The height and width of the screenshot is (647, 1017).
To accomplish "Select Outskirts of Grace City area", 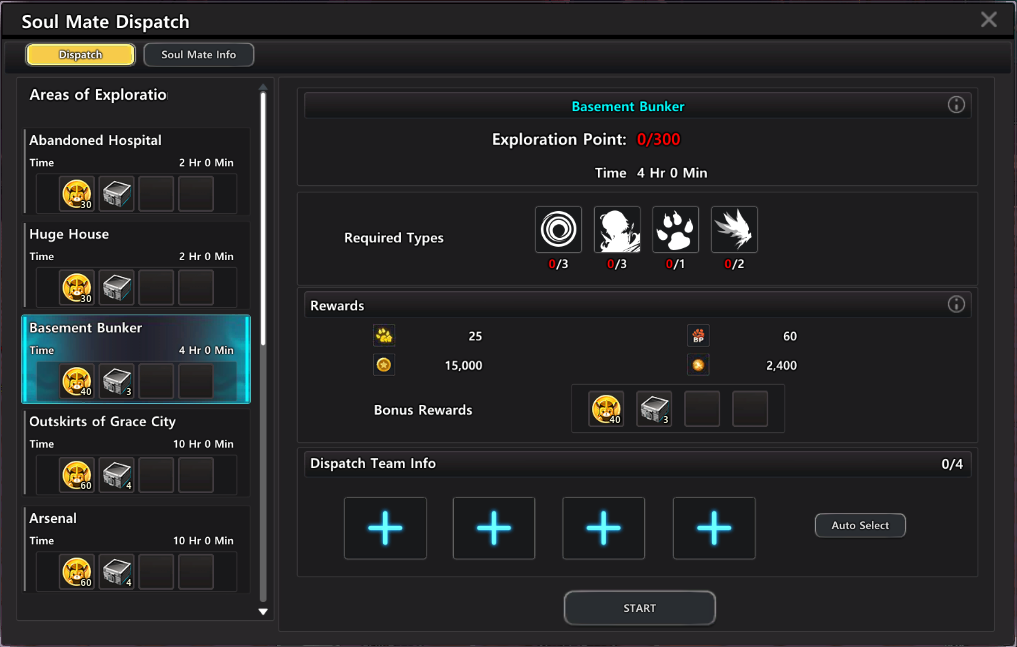I will point(137,453).
